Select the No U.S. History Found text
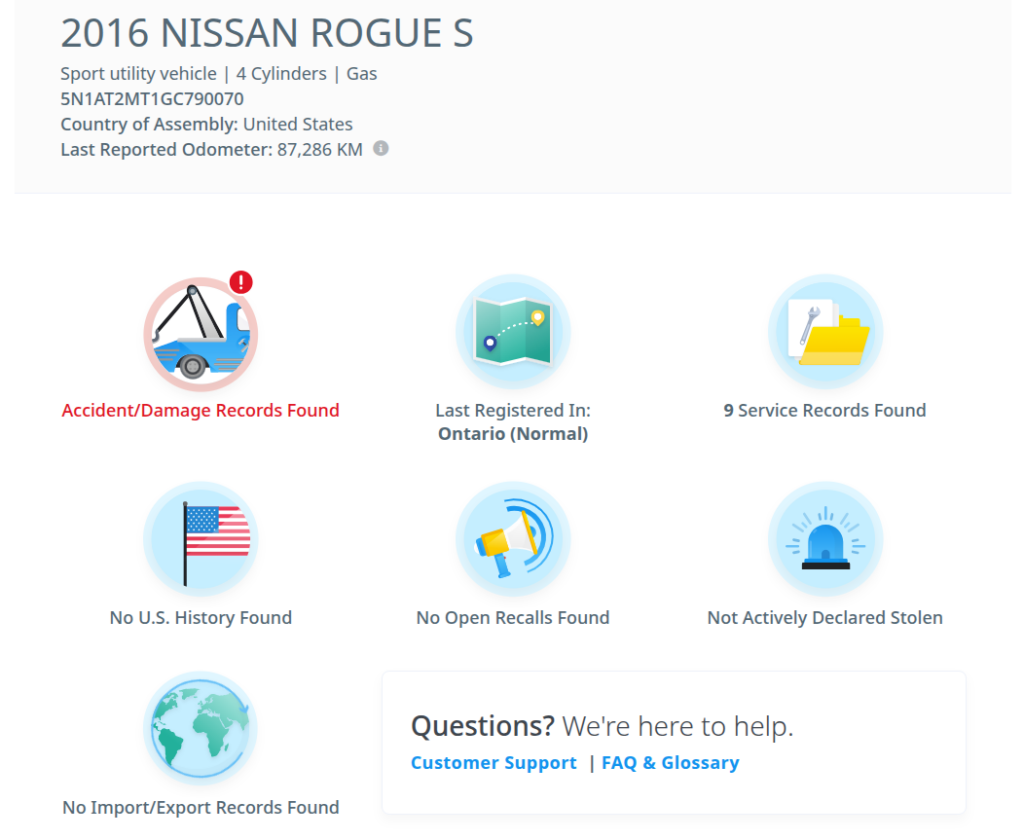The image size is (1024, 839). click(x=201, y=618)
